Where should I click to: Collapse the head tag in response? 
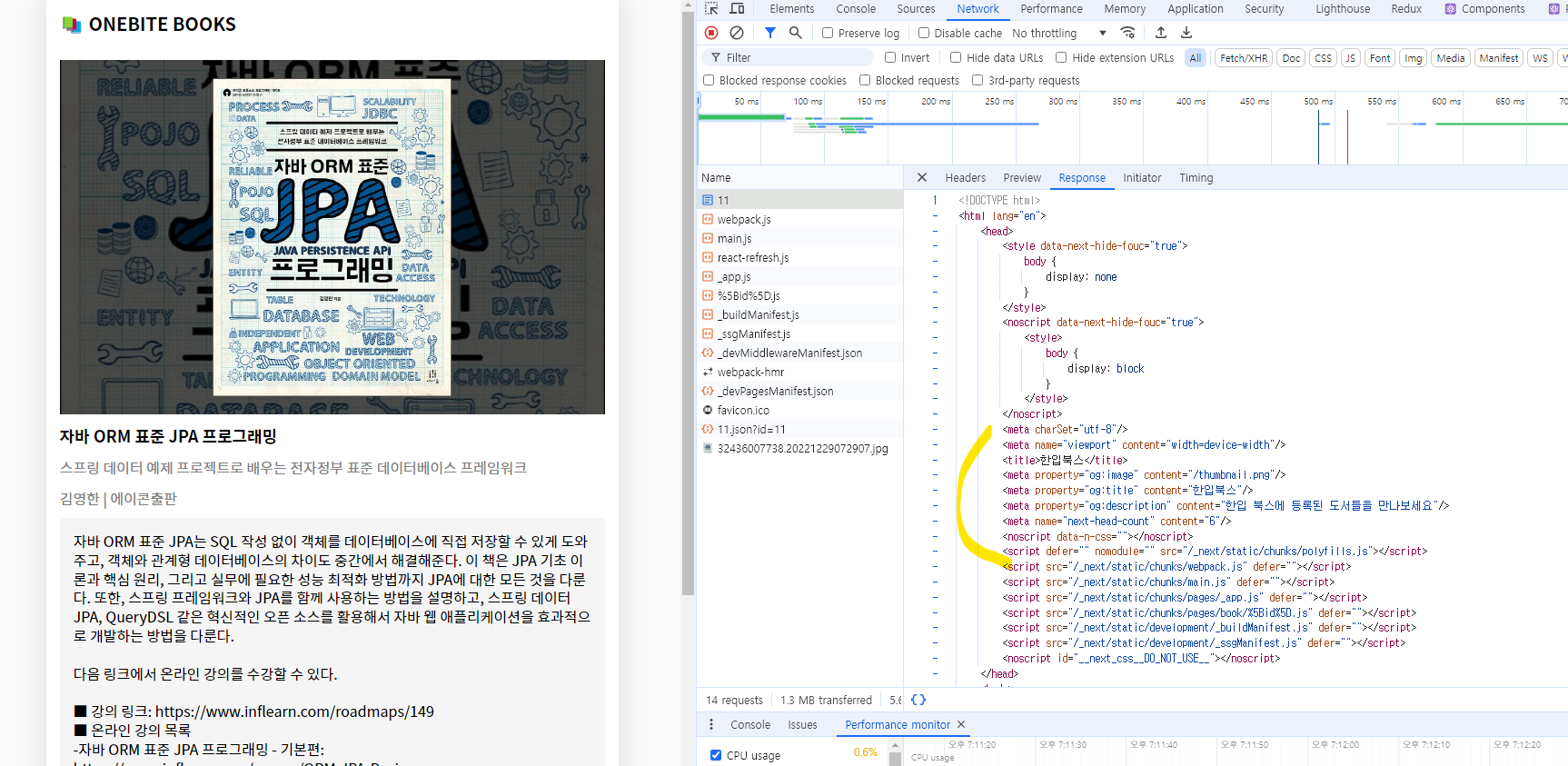(935, 231)
